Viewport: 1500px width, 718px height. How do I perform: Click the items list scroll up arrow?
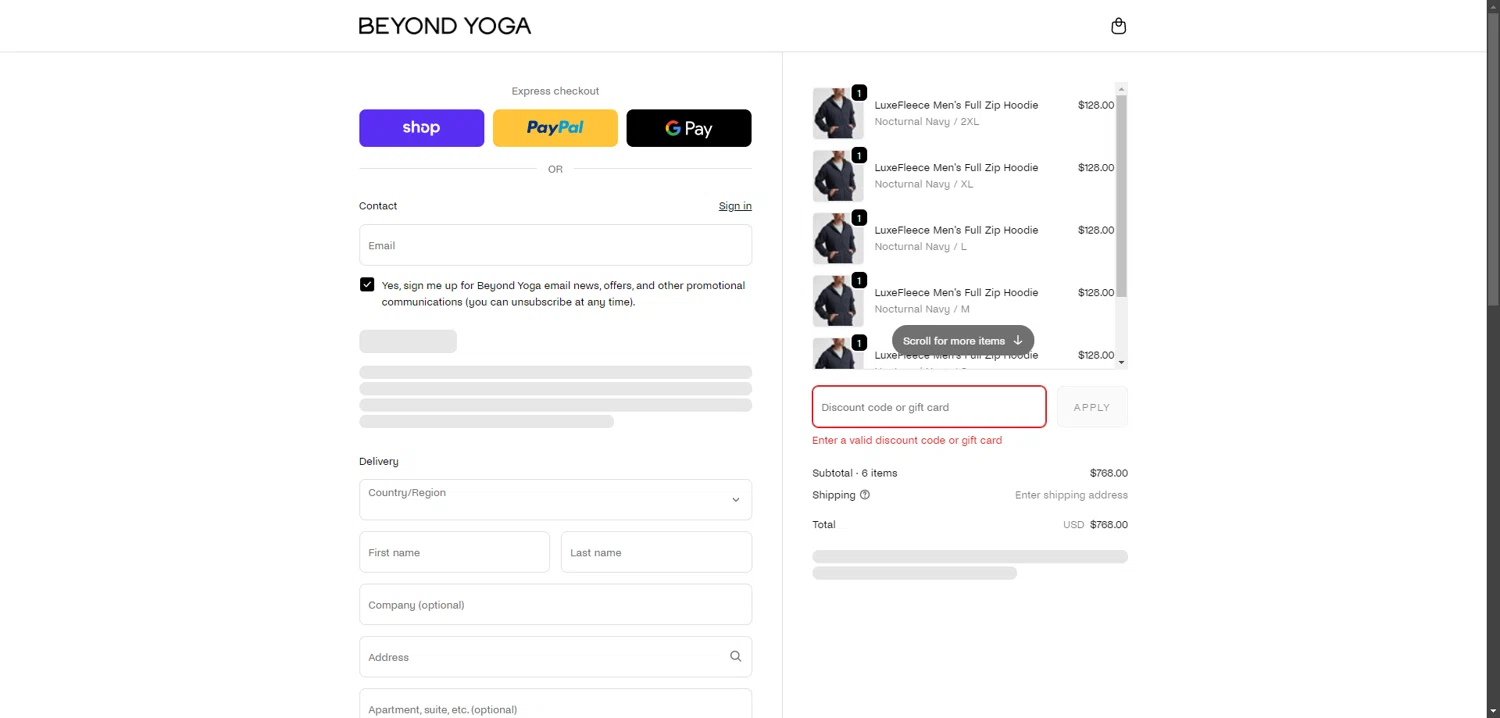pos(1121,88)
